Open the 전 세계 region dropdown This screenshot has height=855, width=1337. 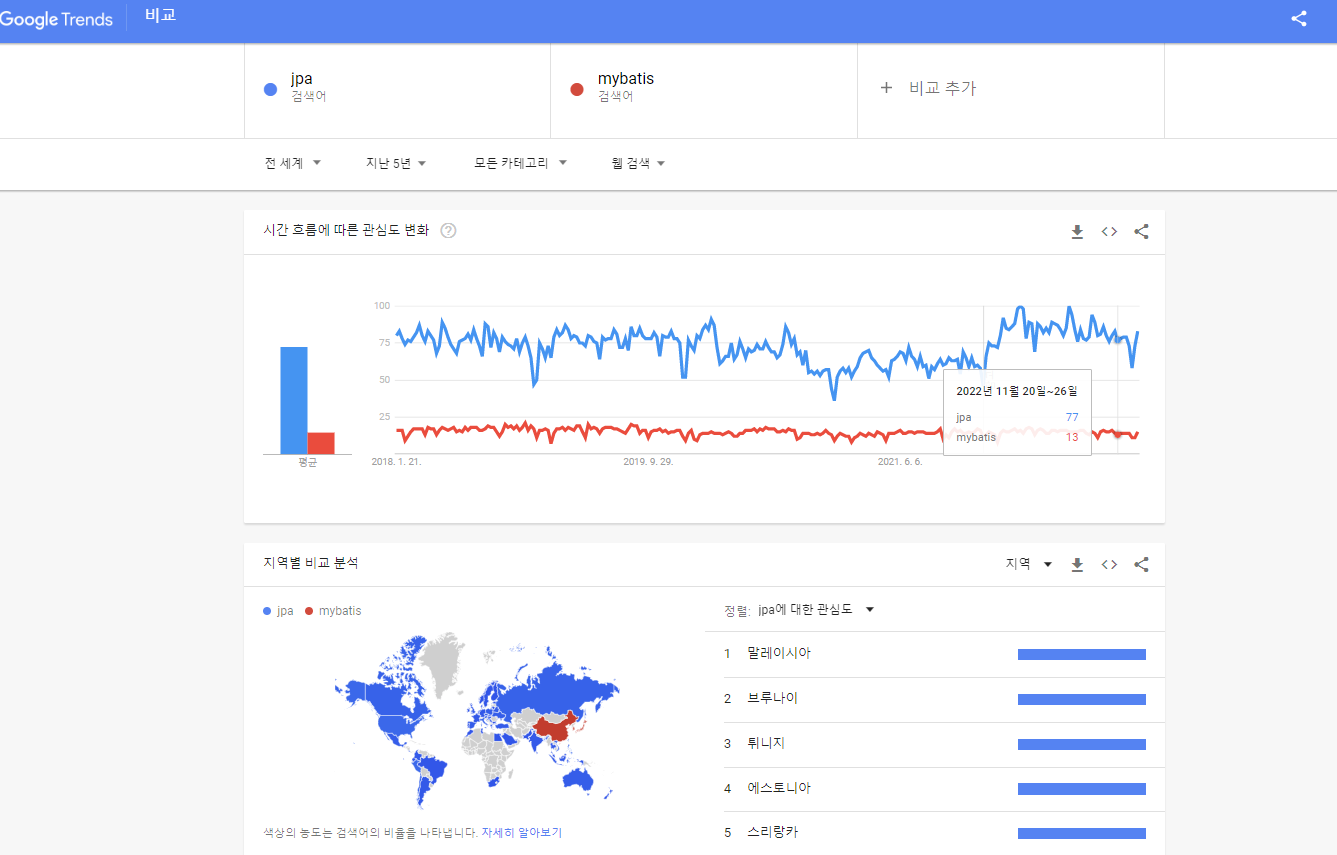click(293, 163)
